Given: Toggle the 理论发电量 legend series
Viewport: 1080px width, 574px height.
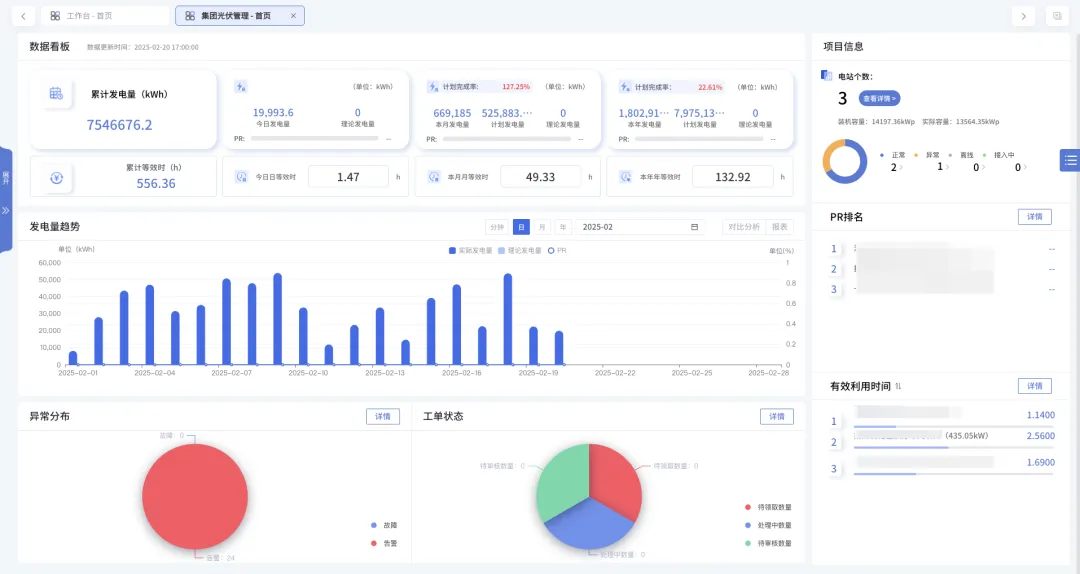Looking at the screenshot, I should click(x=520, y=251).
